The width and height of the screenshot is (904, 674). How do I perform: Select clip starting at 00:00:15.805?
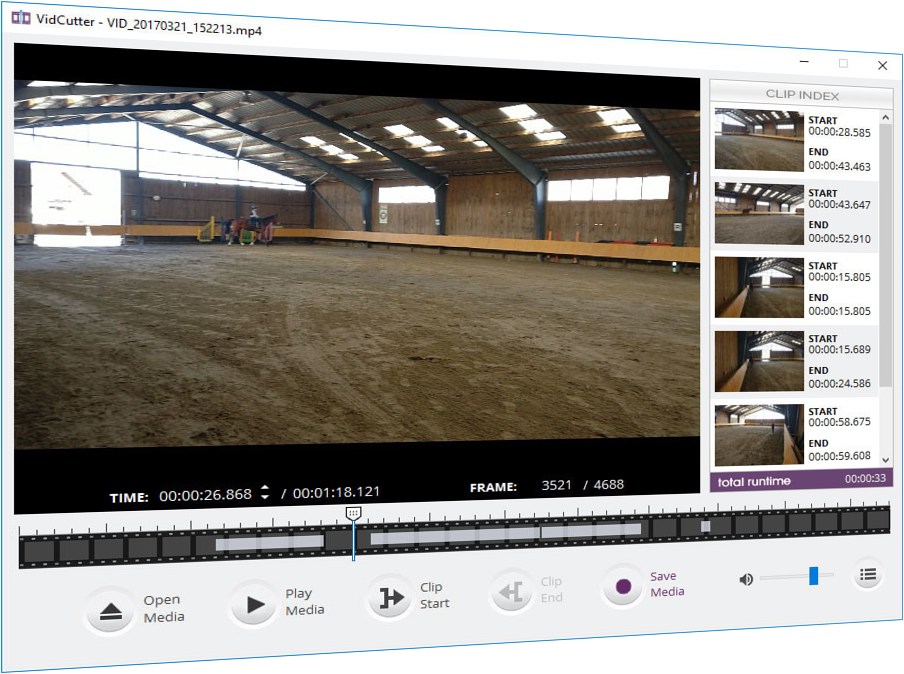click(794, 287)
